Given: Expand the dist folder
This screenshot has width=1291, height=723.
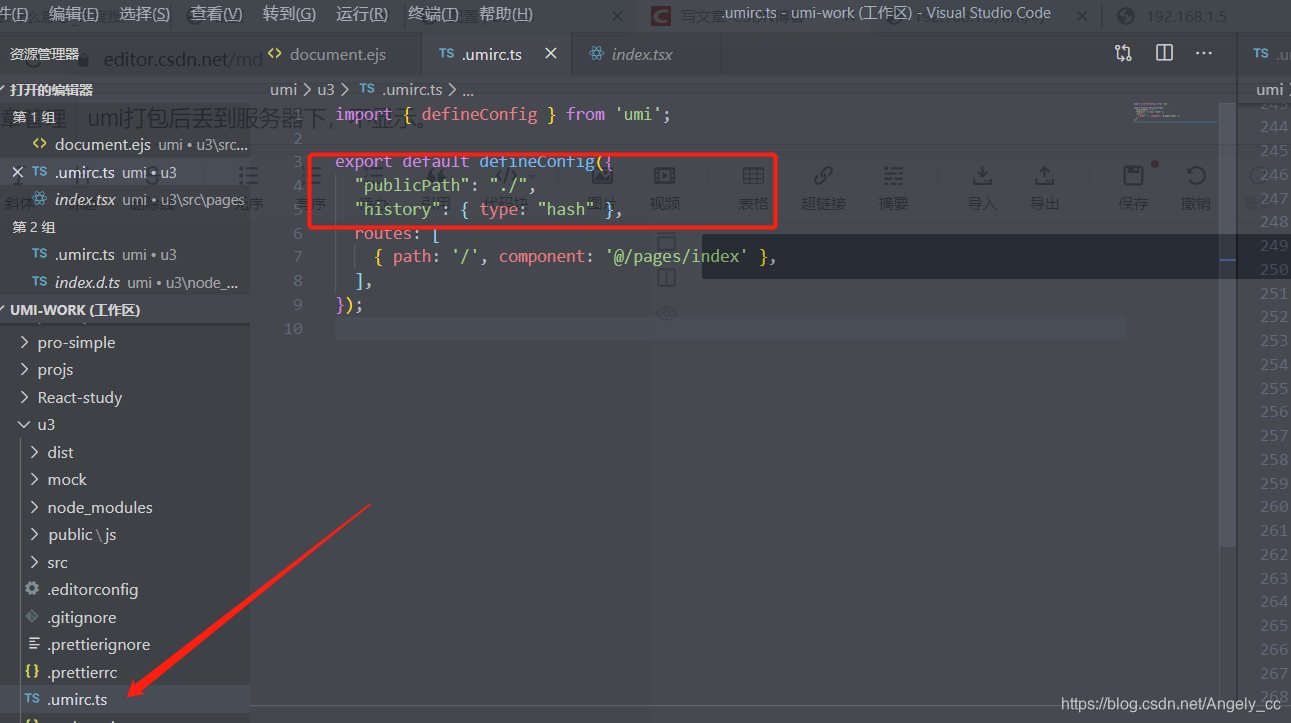Looking at the screenshot, I should 60,452.
